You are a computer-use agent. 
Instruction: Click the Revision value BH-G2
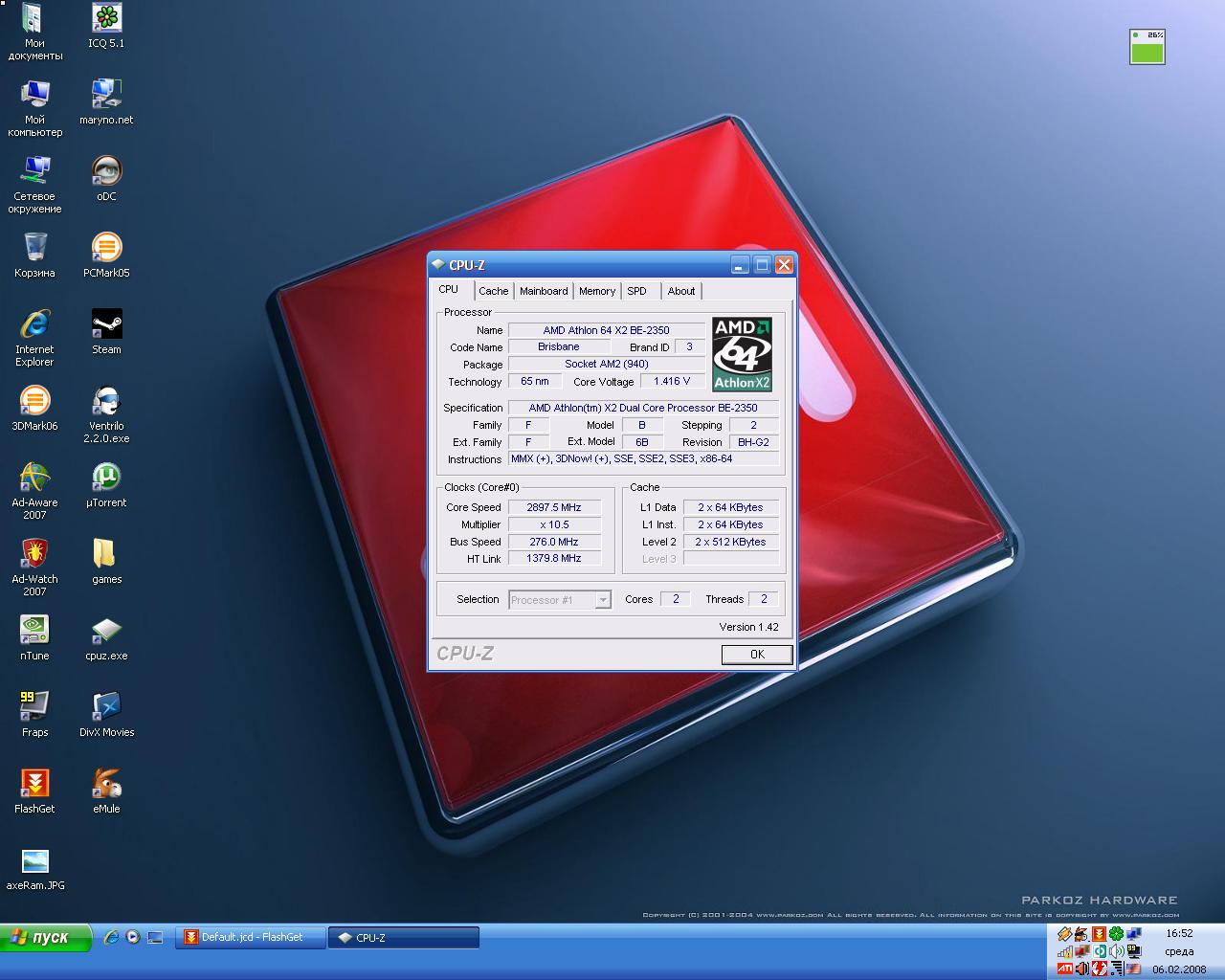click(753, 442)
